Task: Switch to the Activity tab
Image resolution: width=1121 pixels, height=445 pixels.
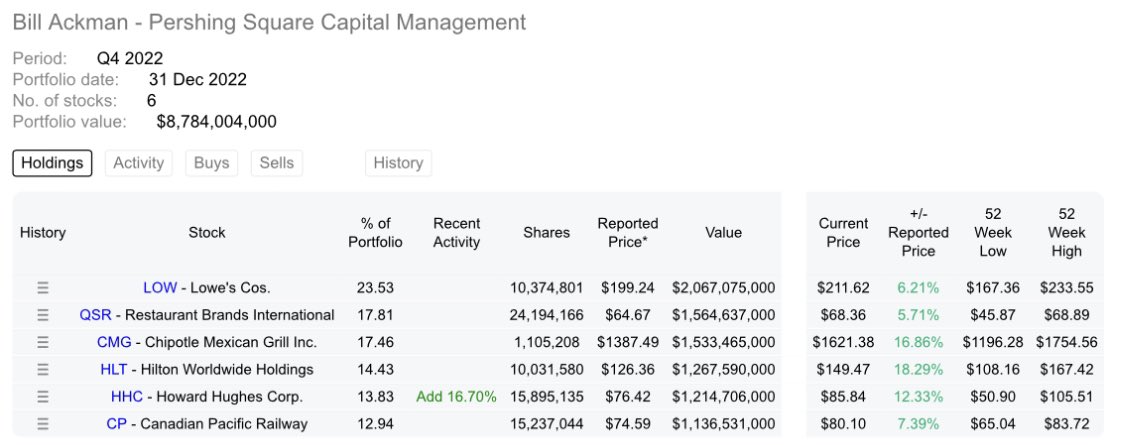Action: 139,163
